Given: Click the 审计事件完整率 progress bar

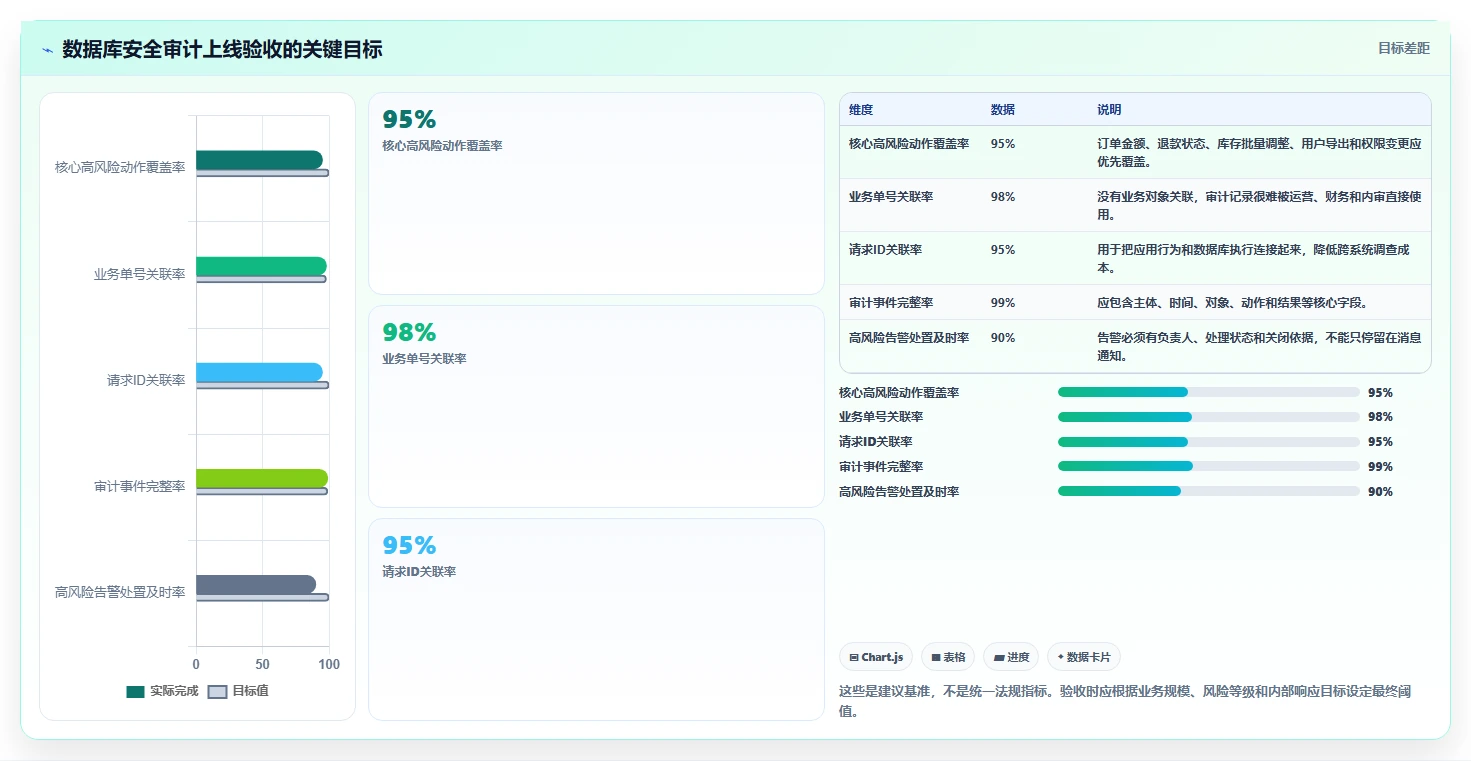Looking at the screenshot, I should [x=1209, y=466].
